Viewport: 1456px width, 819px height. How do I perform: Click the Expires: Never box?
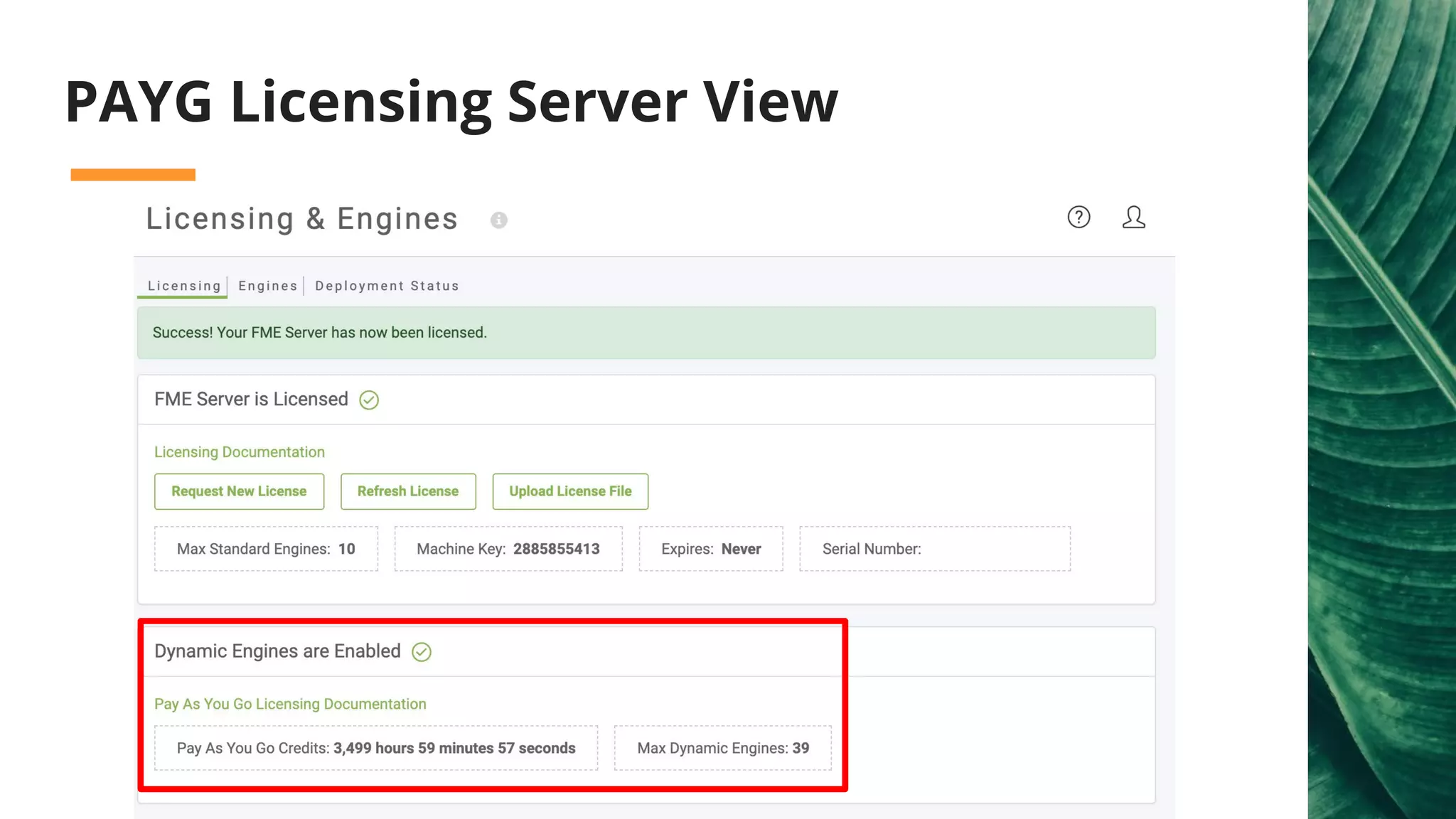(711, 549)
